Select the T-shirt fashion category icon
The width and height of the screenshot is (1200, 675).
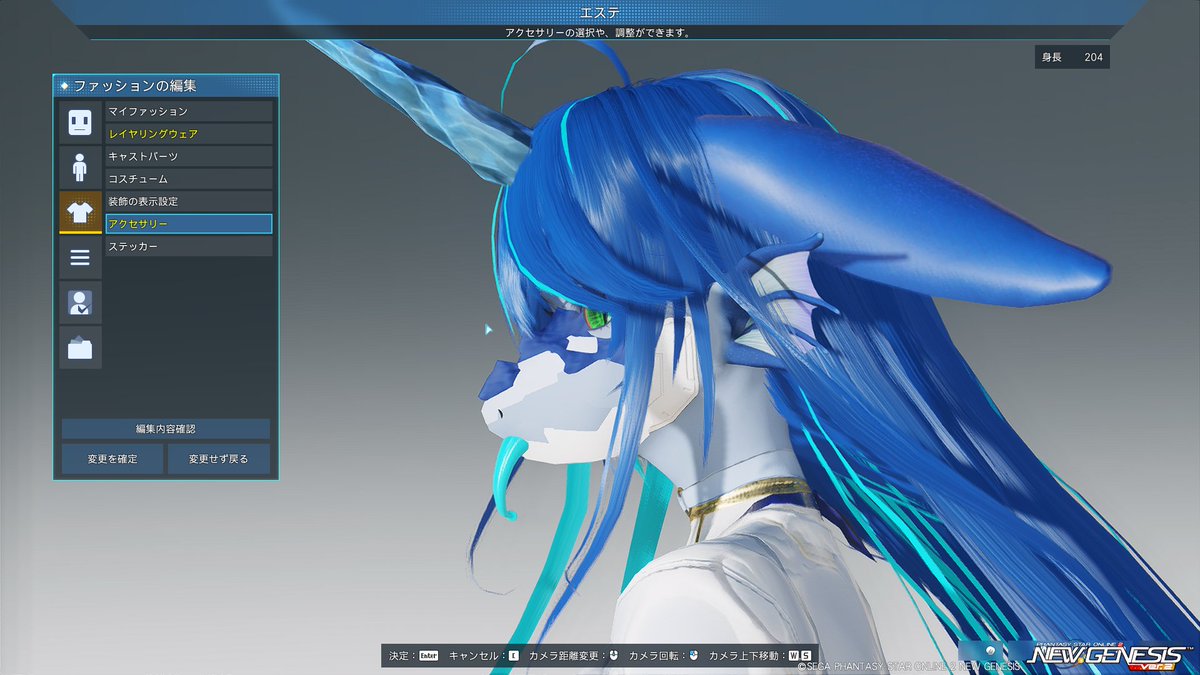coord(80,212)
